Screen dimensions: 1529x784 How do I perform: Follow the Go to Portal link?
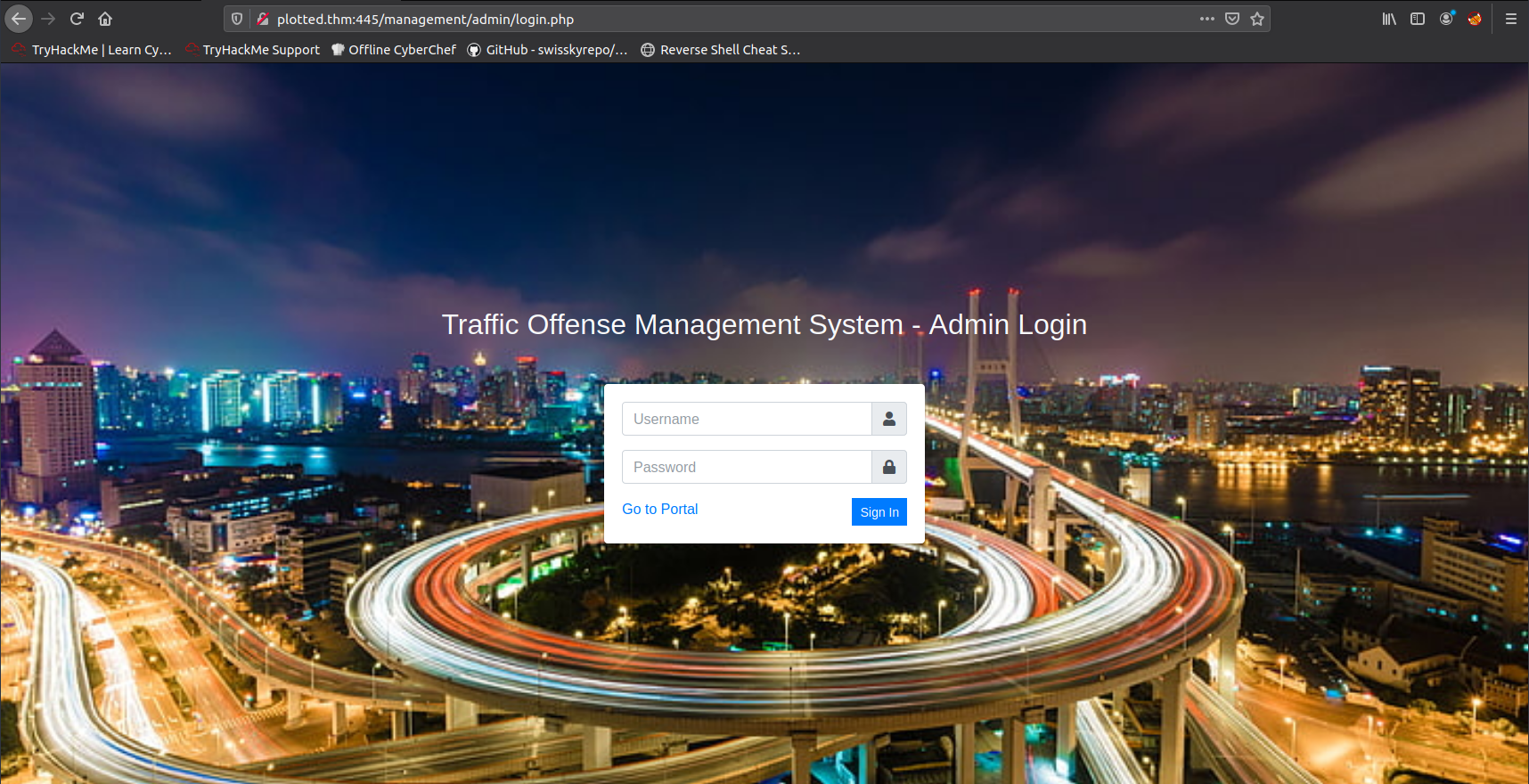pos(659,509)
